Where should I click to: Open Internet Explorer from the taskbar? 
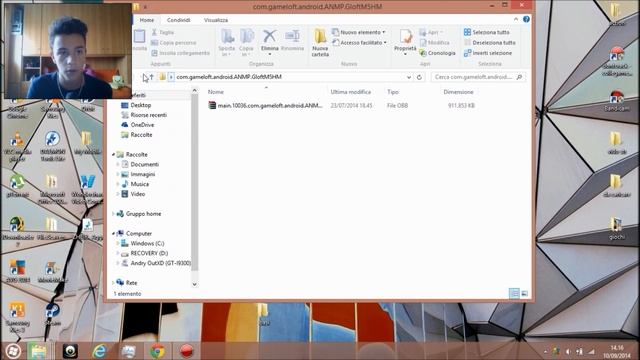pyautogui.click(x=99, y=351)
